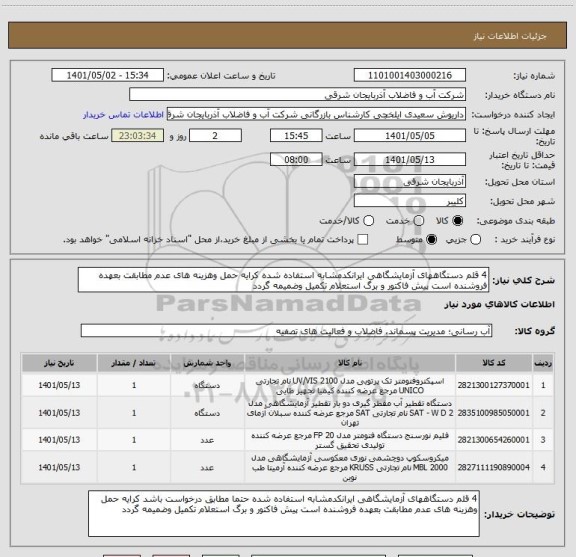Image resolution: width=576 pixels, height=557 pixels.
Task: Click the ردیف column header
Action: pos(543,363)
